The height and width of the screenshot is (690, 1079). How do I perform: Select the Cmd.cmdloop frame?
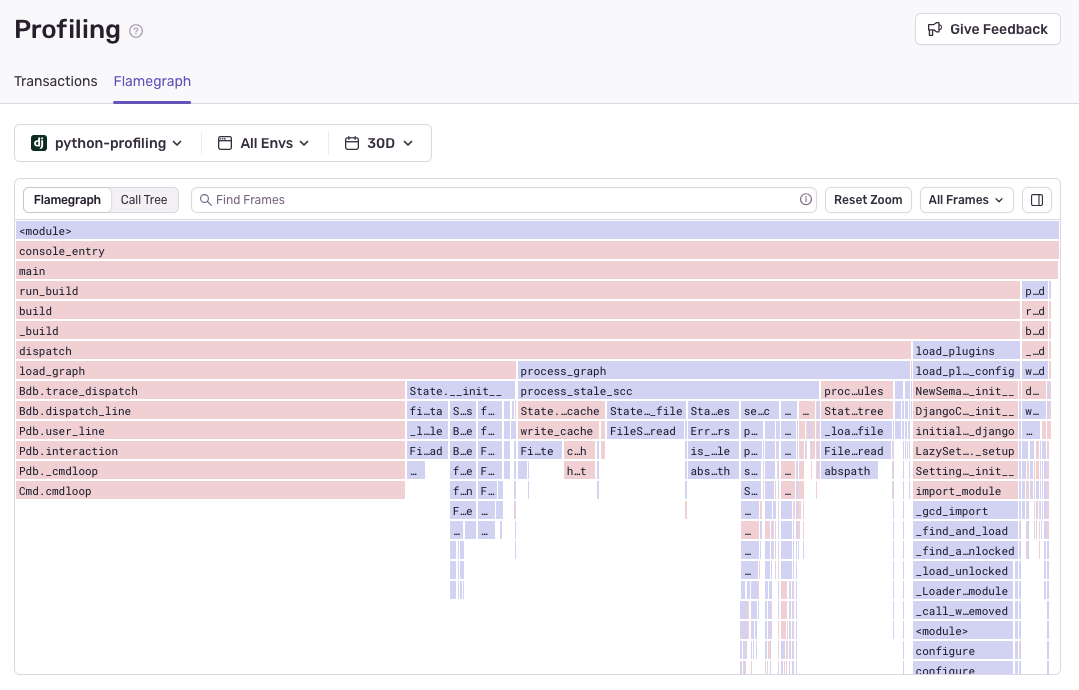[211, 490]
